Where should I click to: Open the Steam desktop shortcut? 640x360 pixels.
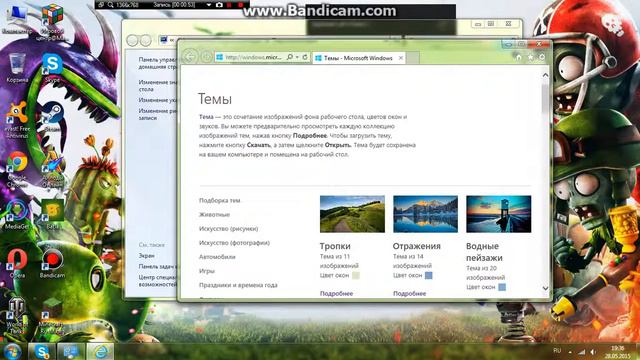coord(52,117)
